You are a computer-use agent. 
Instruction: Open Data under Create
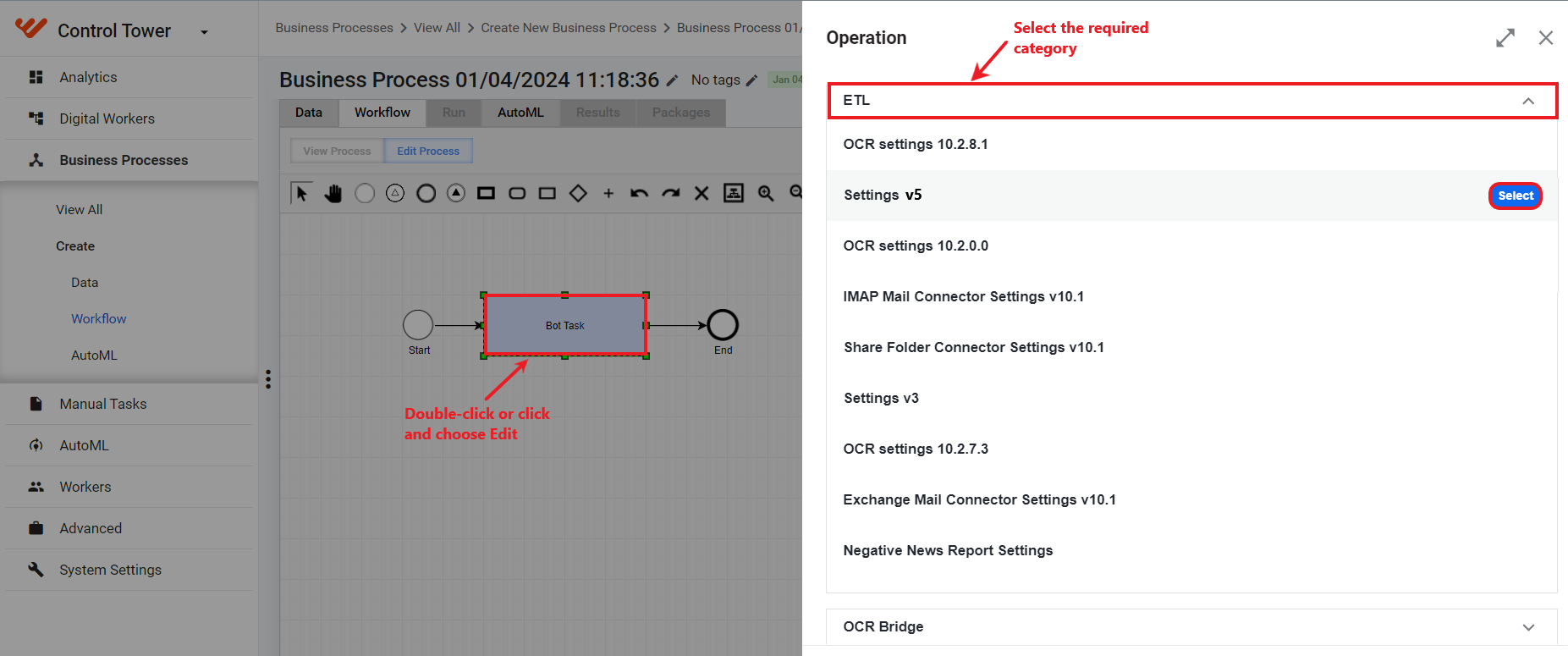pos(85,283)
